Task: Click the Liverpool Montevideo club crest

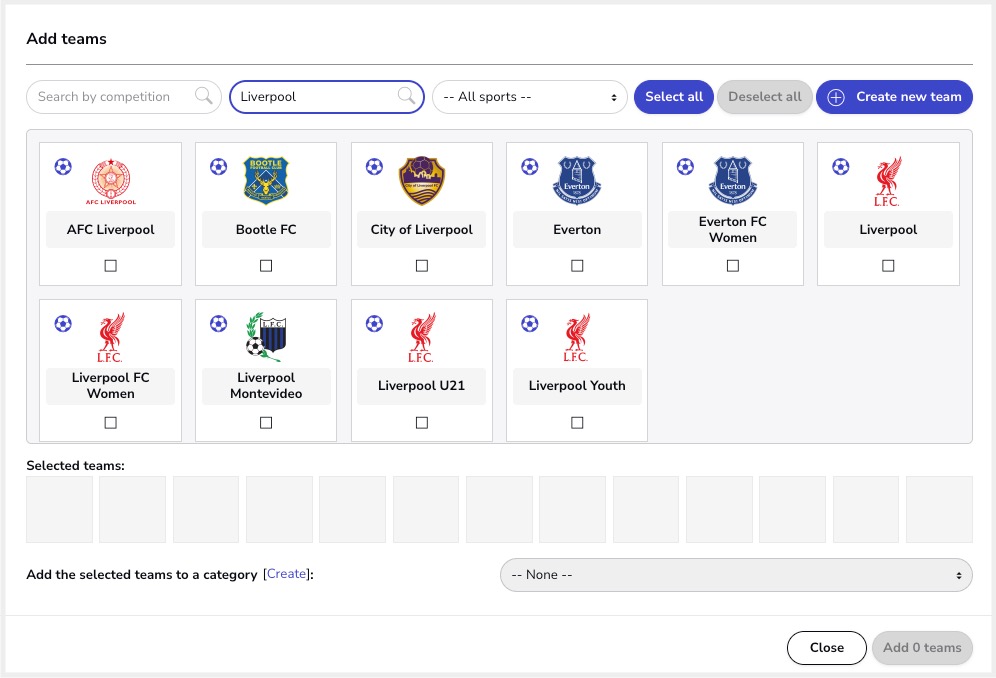Action: point(266,337)
